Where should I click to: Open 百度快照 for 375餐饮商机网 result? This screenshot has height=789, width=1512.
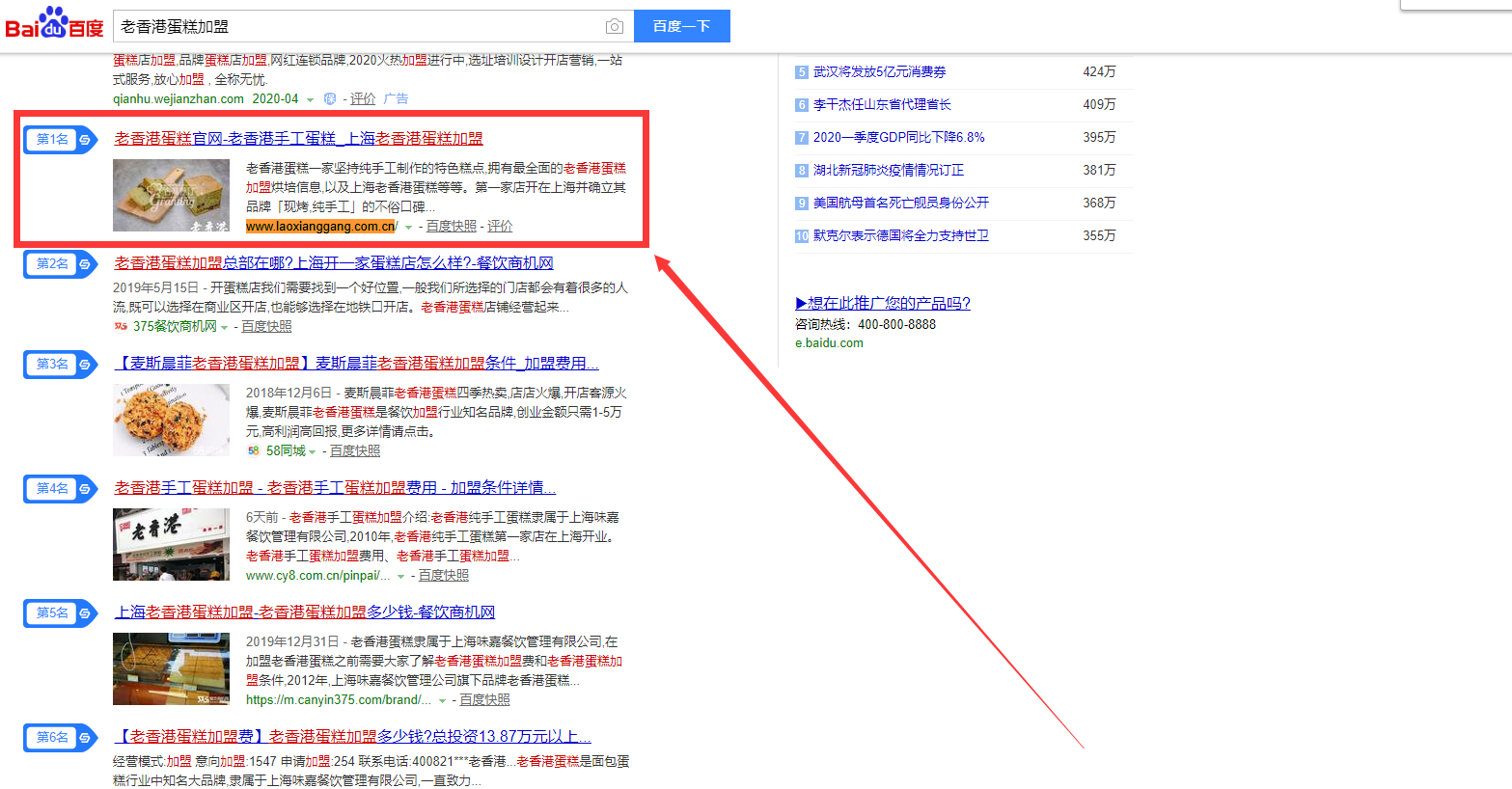tap(266, 326)
